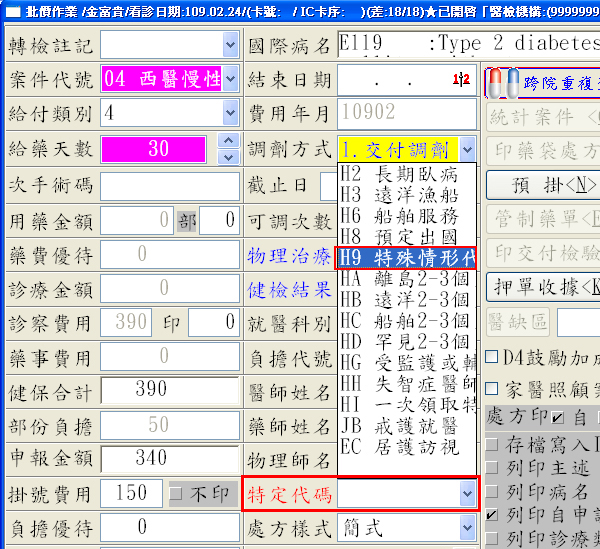Image resolution: width=600 pixels, height=549 pixels.
Task: Click the magenta 給藥天數 field showing 30
Action: coord(158,149)
